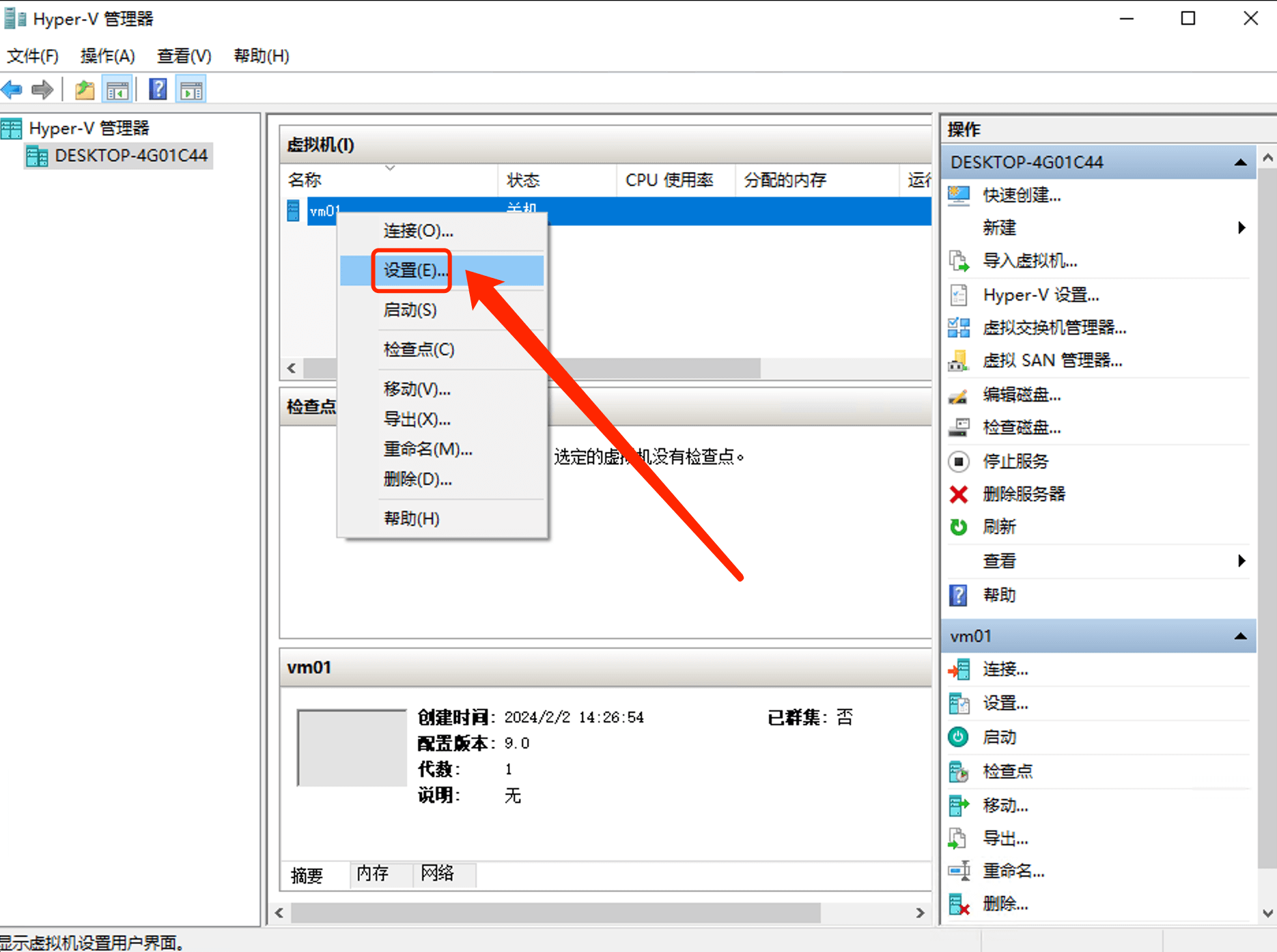The height and width of the screenshot is (952, 1277).
Task: Click the vm01 Export (导出) icon in Actions
Action: click(x=959, y=838)
